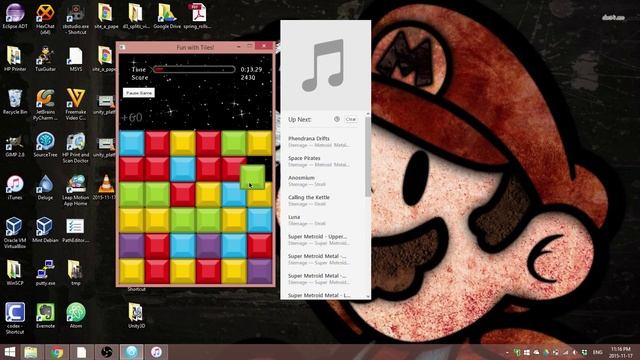Launch Evernote from the desktop
Viewport: 640px width, 360px height.
pyautogui.click(x=45, y=315)
